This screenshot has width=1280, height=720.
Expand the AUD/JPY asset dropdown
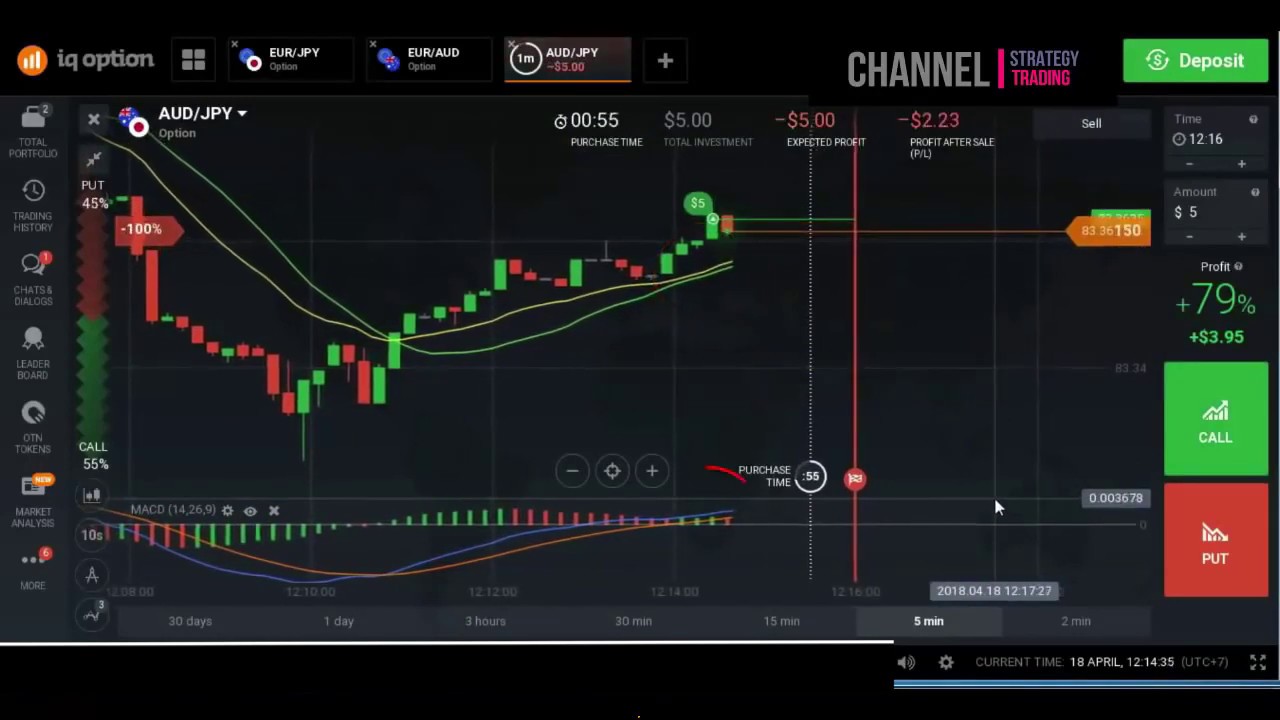(243, 114)
